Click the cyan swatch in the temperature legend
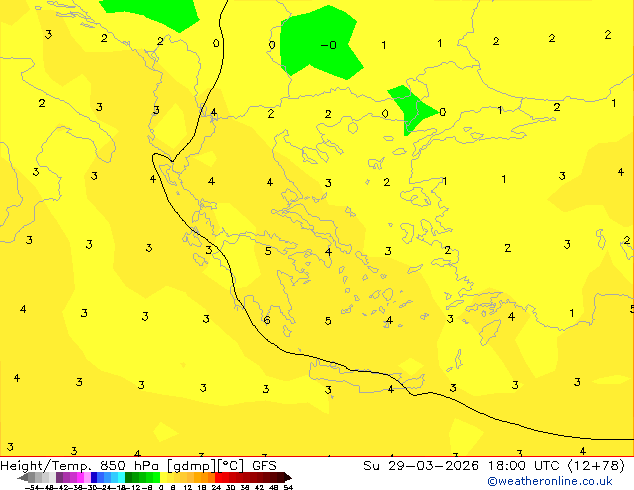Screen dimensions: 634x490 coord(121,477)
